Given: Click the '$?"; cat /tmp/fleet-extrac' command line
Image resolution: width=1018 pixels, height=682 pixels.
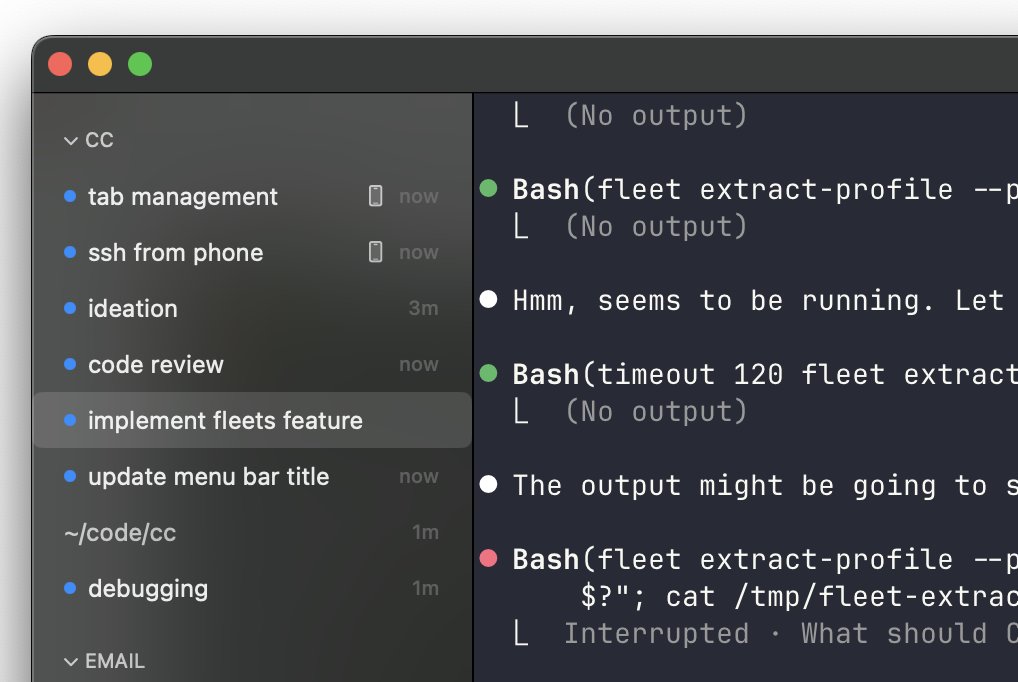Looking at the screenshot, I should click(799, 596).
